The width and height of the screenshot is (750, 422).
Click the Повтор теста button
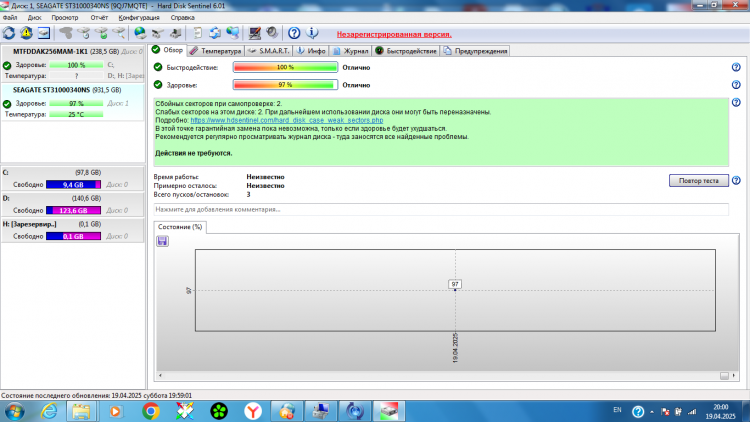click(699, 180)
